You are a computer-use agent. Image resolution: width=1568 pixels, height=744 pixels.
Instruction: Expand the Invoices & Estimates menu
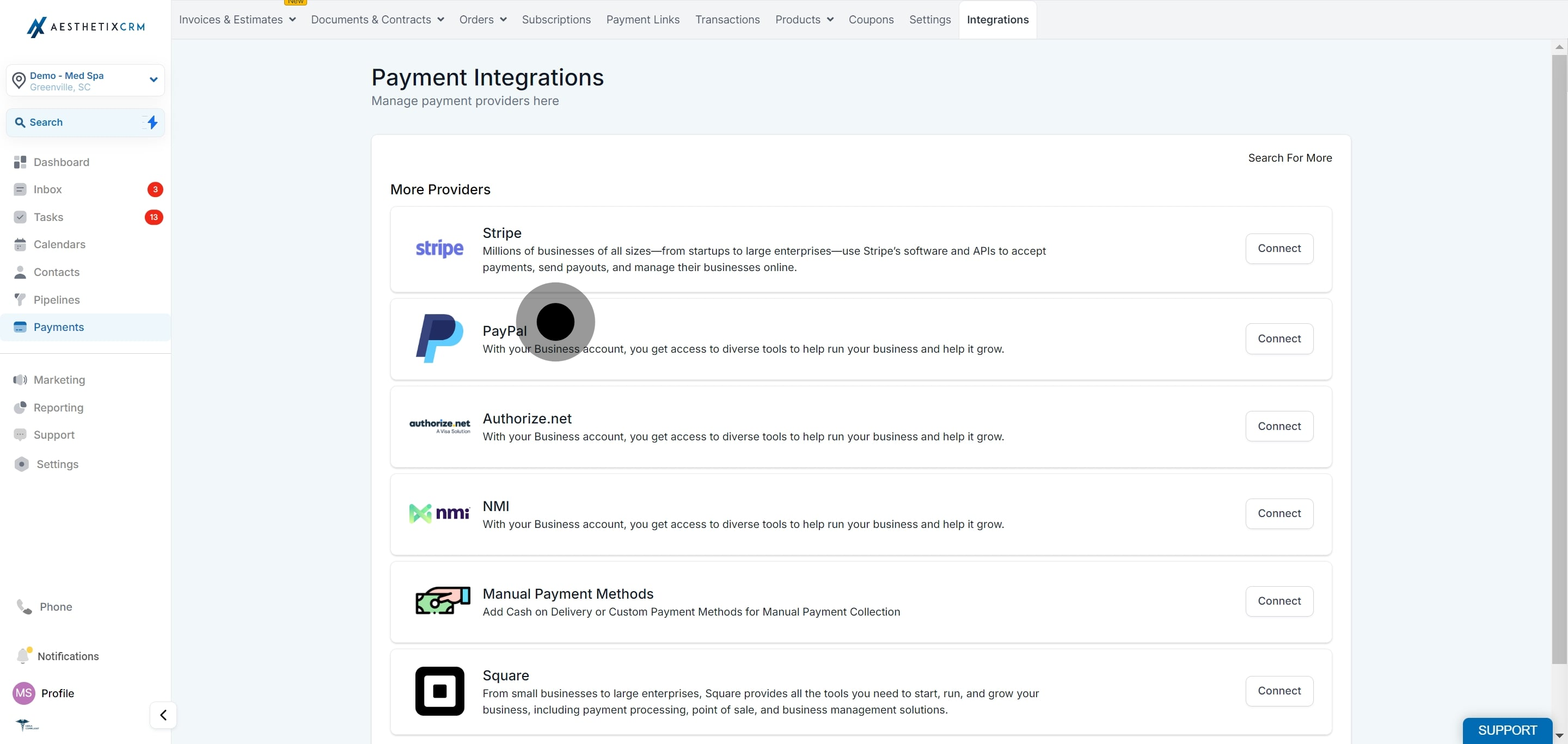[x=237, y=20]
